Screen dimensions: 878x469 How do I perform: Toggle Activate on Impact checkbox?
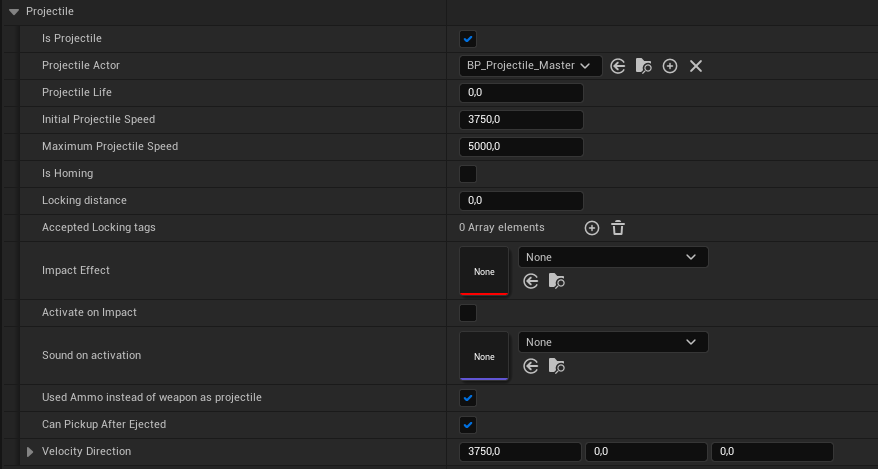click(x=468, y=313)
